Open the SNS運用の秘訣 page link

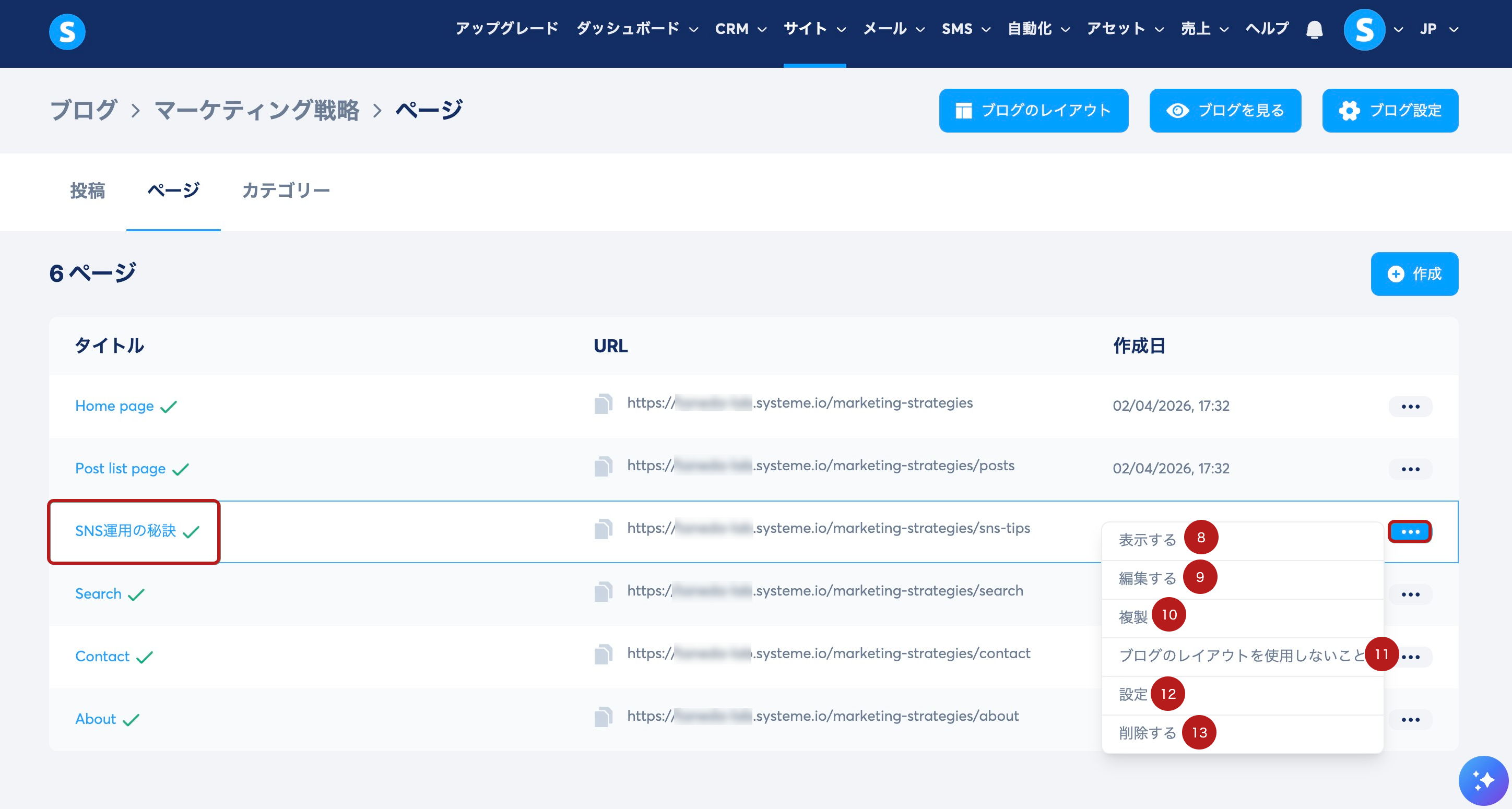tap(125, 531)
